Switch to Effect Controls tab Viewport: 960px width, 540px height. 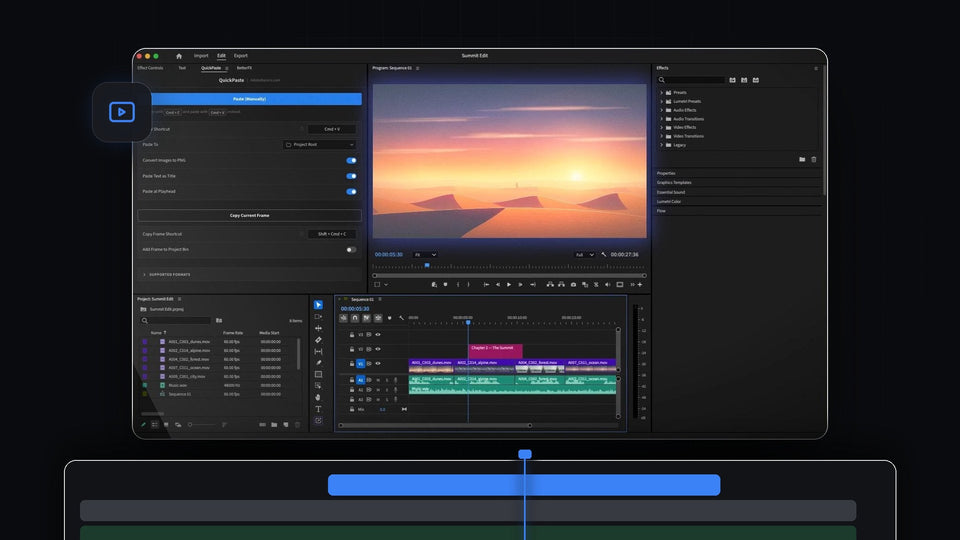click(150, 68)
